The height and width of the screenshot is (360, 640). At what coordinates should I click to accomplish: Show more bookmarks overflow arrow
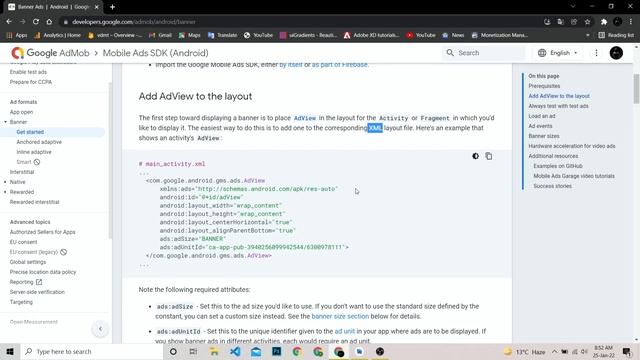coord(587,35)
